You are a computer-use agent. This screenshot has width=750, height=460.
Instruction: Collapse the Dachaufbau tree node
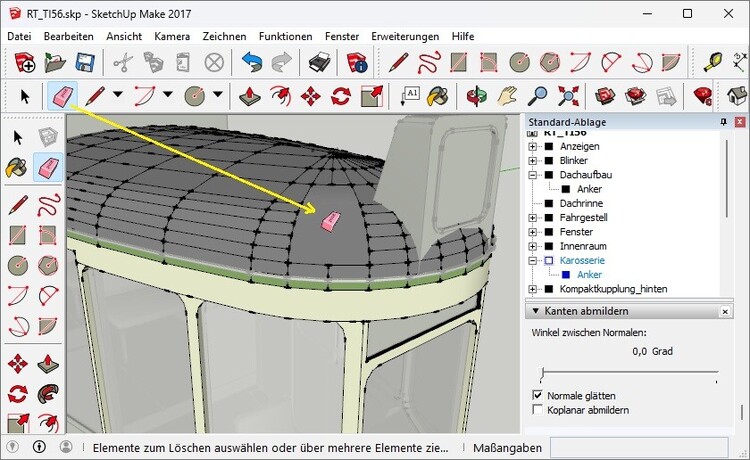coord(532,175)
